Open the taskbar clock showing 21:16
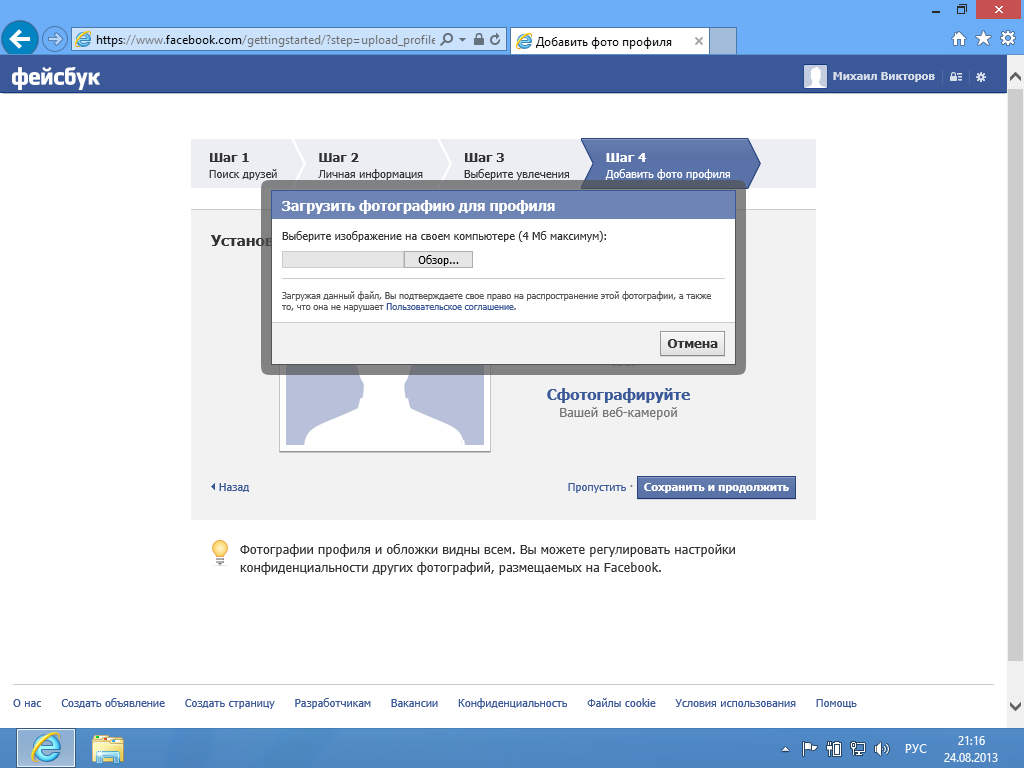This screenshot has width=1024, height=768. click(x=970, y=749)
